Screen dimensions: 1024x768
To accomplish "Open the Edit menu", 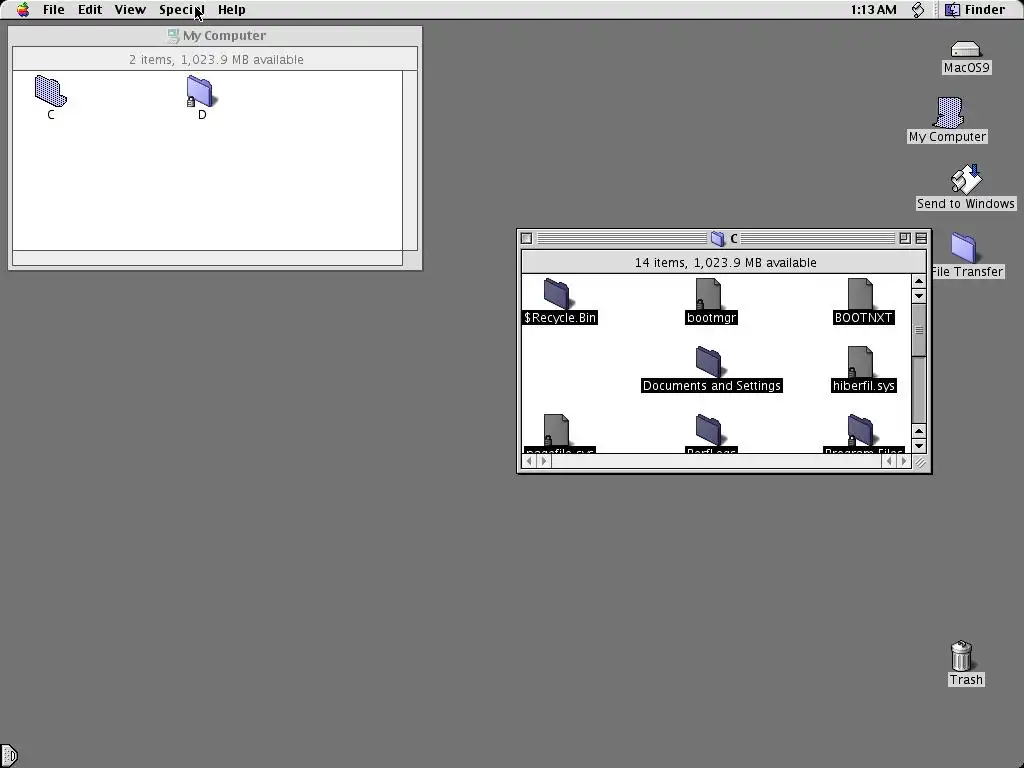I will [x=89, y=10].
